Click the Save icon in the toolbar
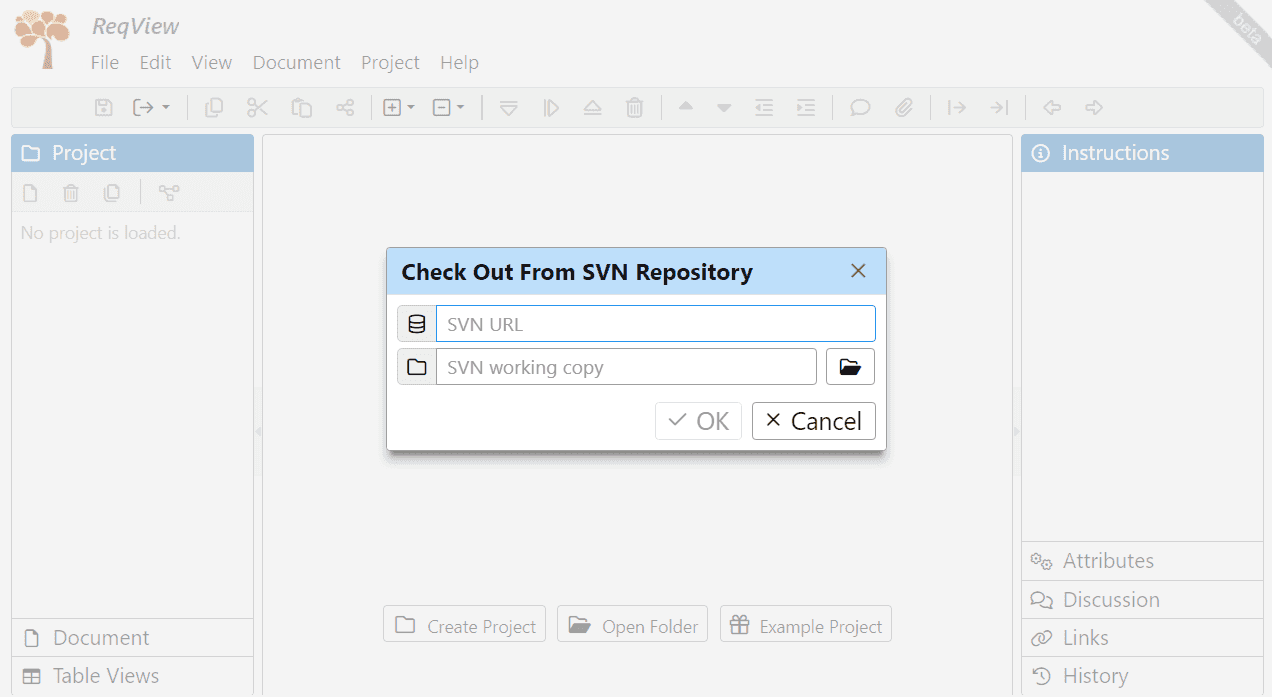Image resolution: width=1272 pixels, height=697 pixels. 103,107
